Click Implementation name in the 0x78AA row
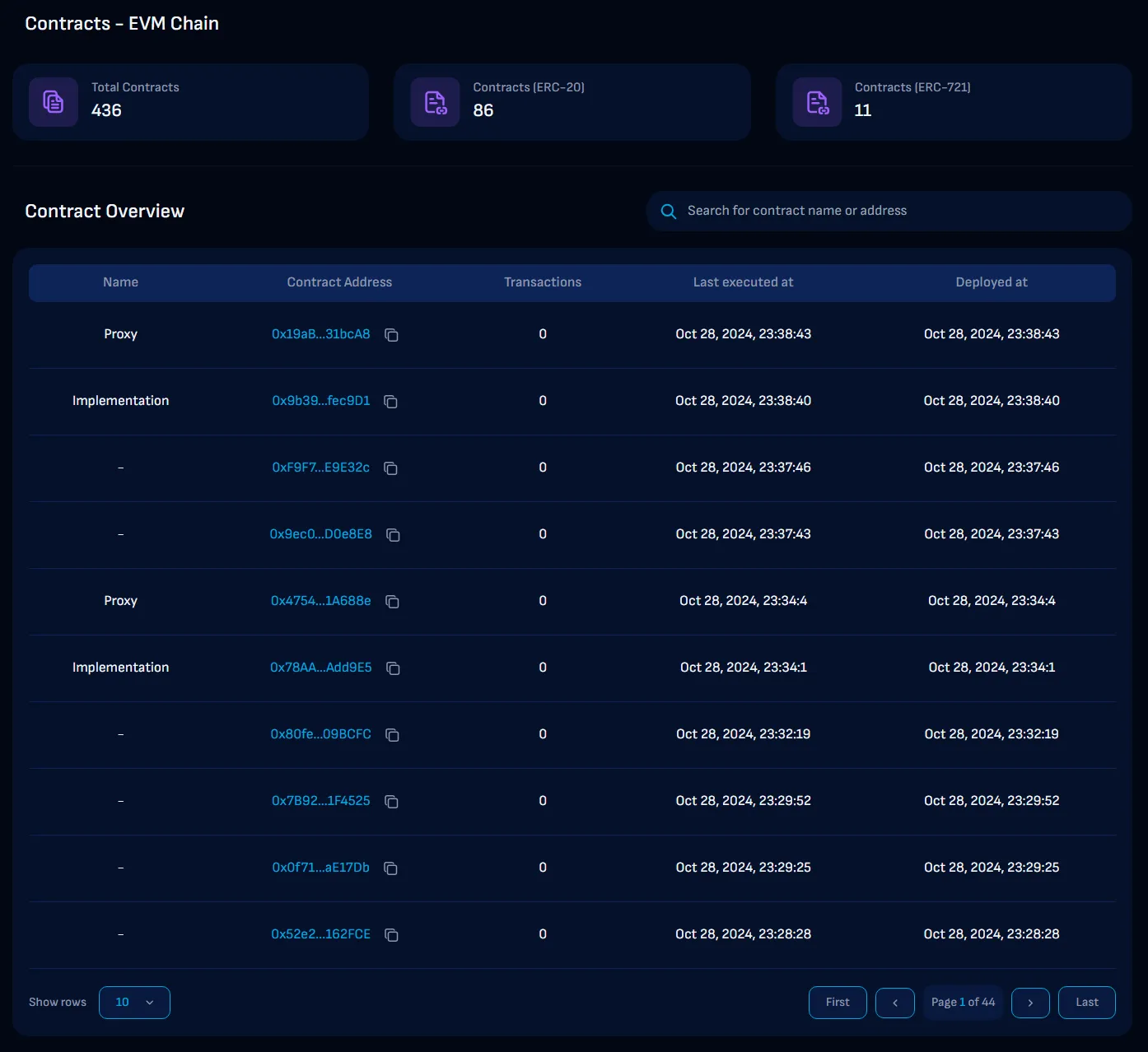 pos(120,668)
